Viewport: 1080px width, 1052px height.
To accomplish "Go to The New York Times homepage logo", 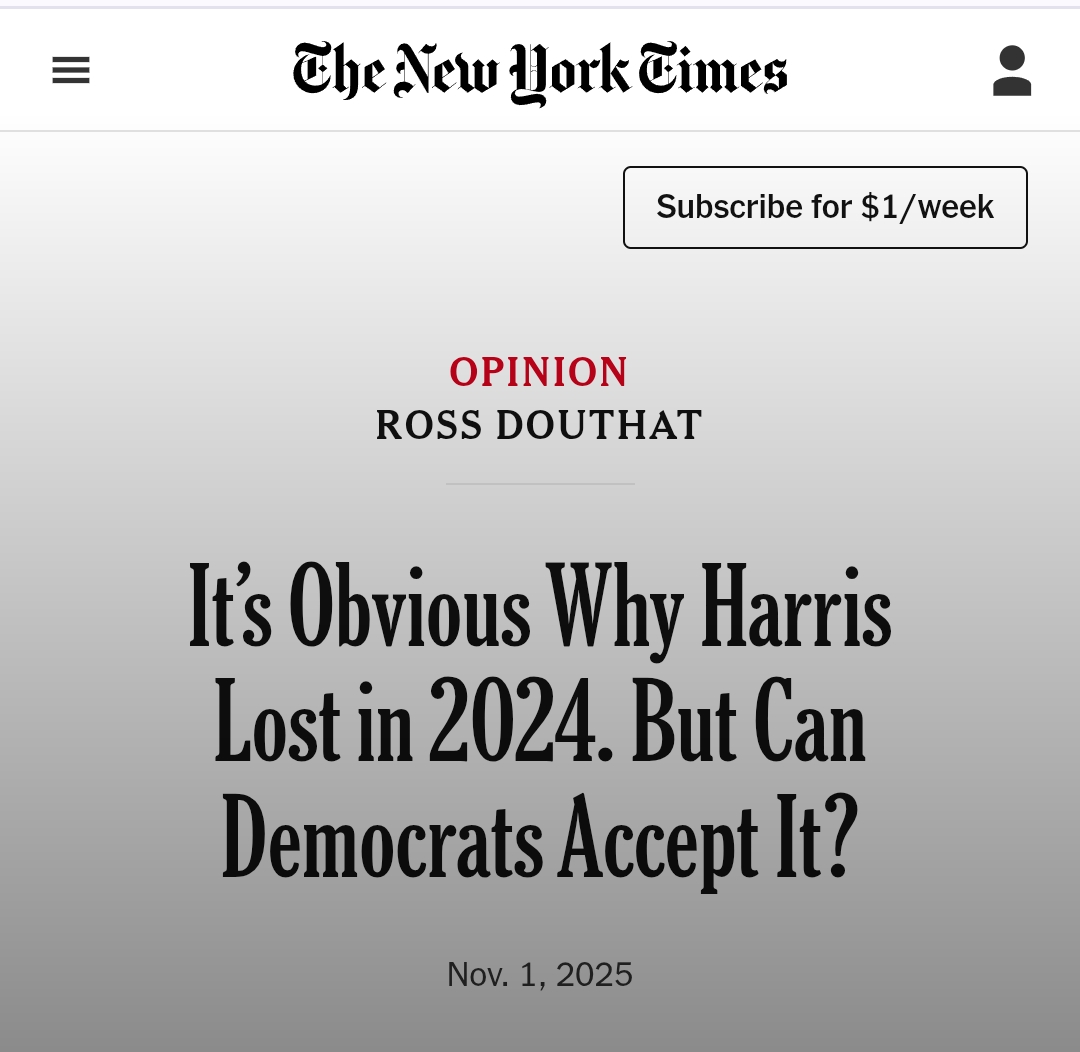I will pos(540,72).
